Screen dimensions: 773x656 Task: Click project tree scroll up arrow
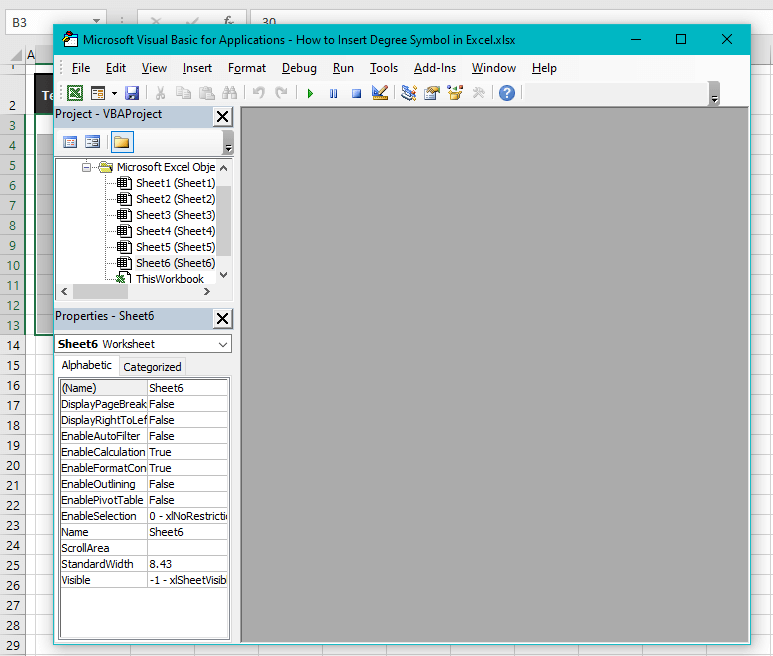223,168
